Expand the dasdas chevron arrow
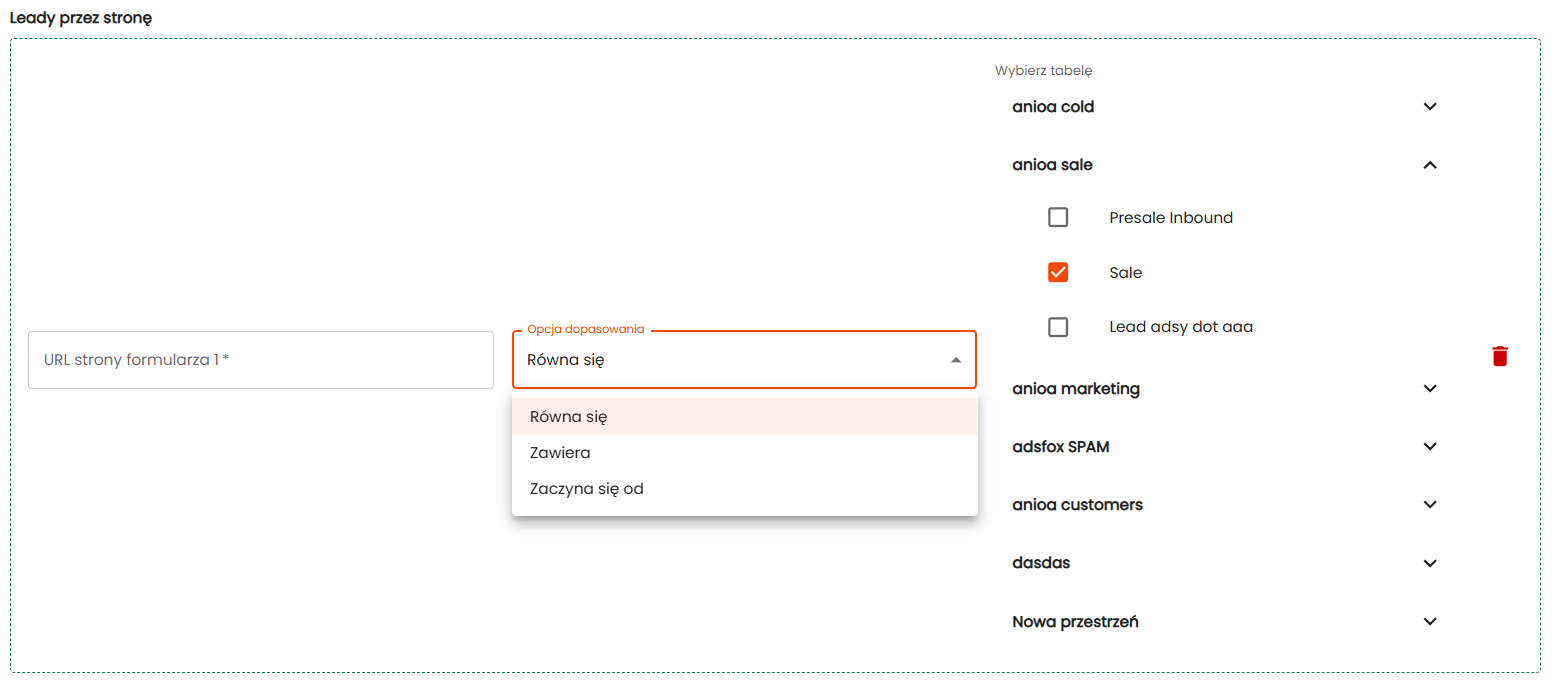The width and height of the screenshot is (1559, 683). 1430,563
